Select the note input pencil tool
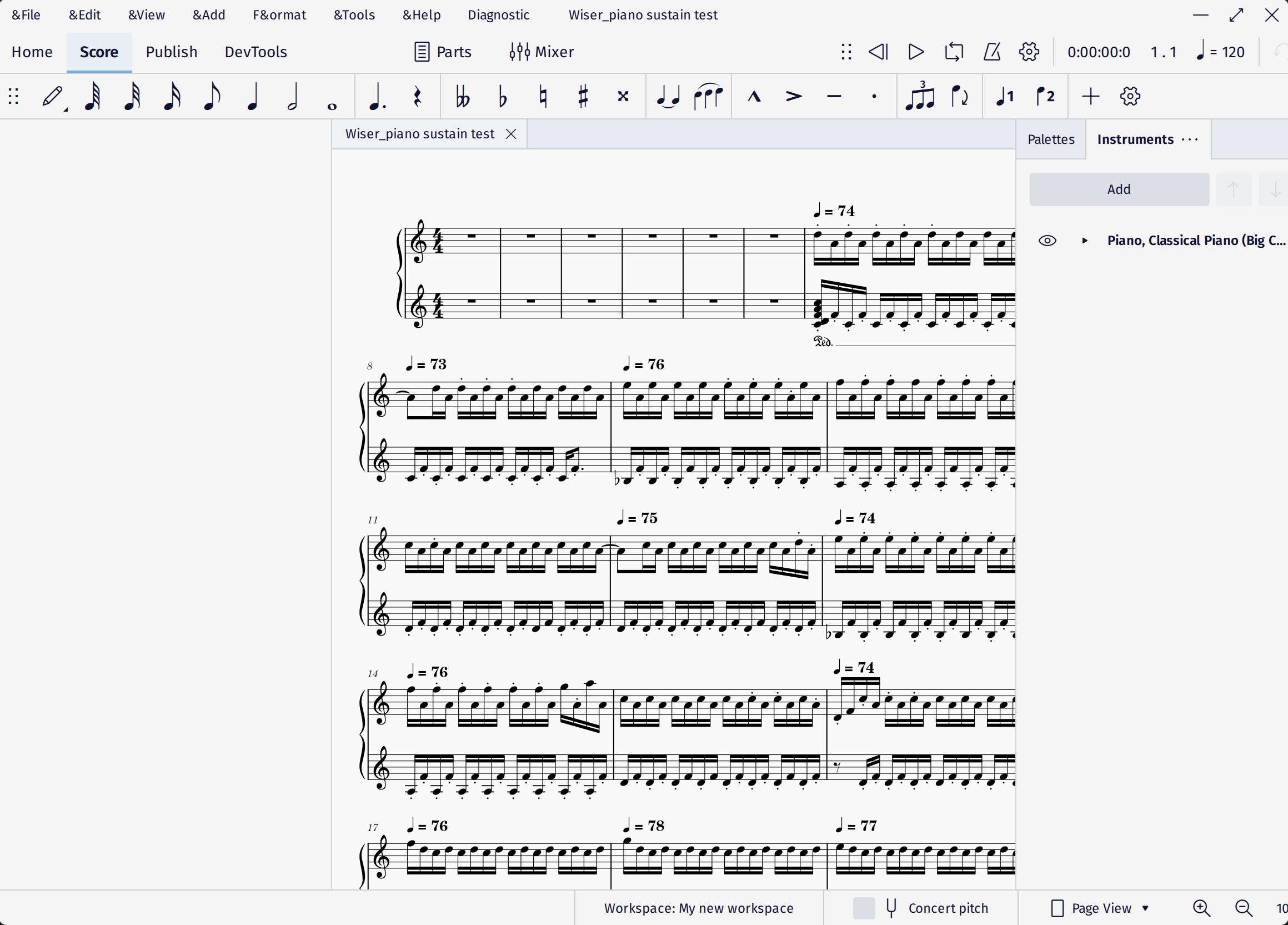This screenshot has width=1288, height=925. click(52, 96)
